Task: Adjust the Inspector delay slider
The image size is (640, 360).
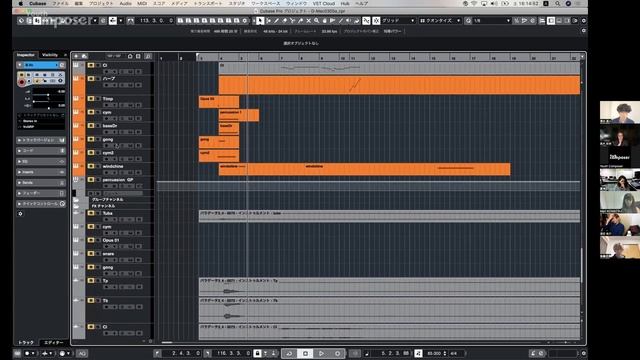Action: [49, 107]
